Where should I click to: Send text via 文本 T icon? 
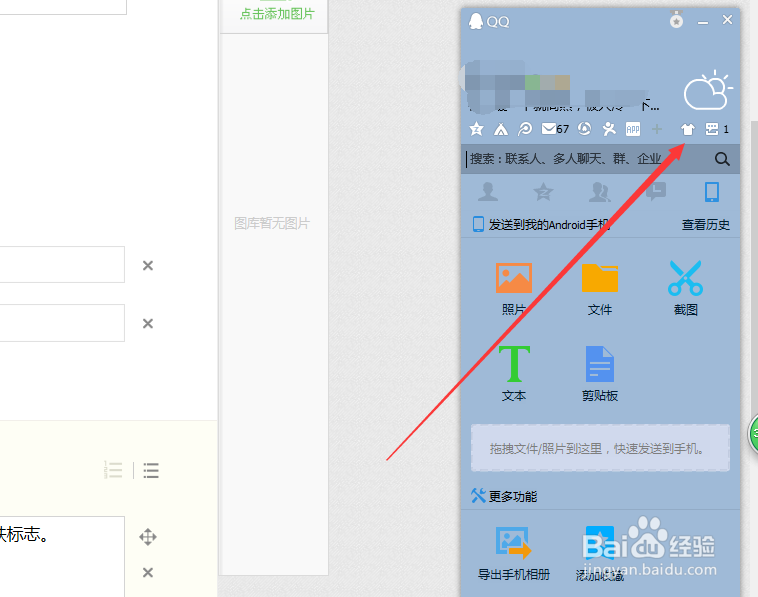[514, 374]
